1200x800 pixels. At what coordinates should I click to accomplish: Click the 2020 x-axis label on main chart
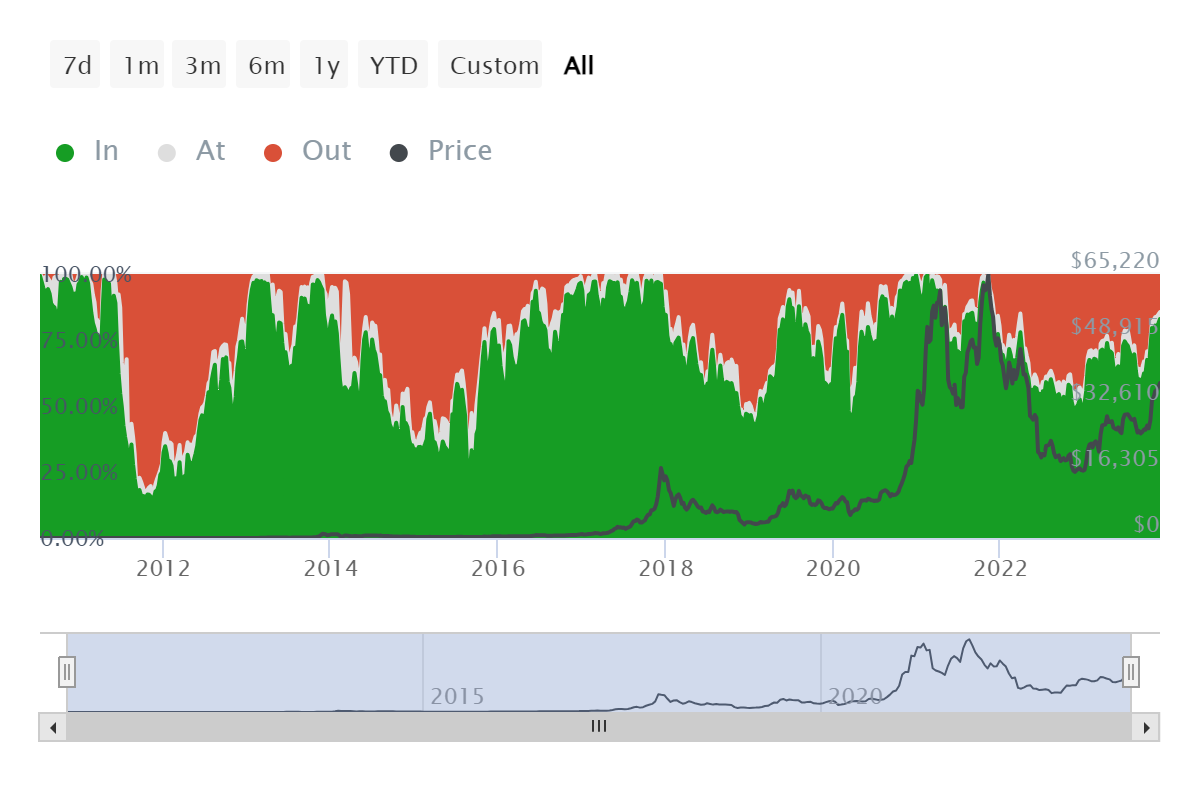click(x=833, y=569)
